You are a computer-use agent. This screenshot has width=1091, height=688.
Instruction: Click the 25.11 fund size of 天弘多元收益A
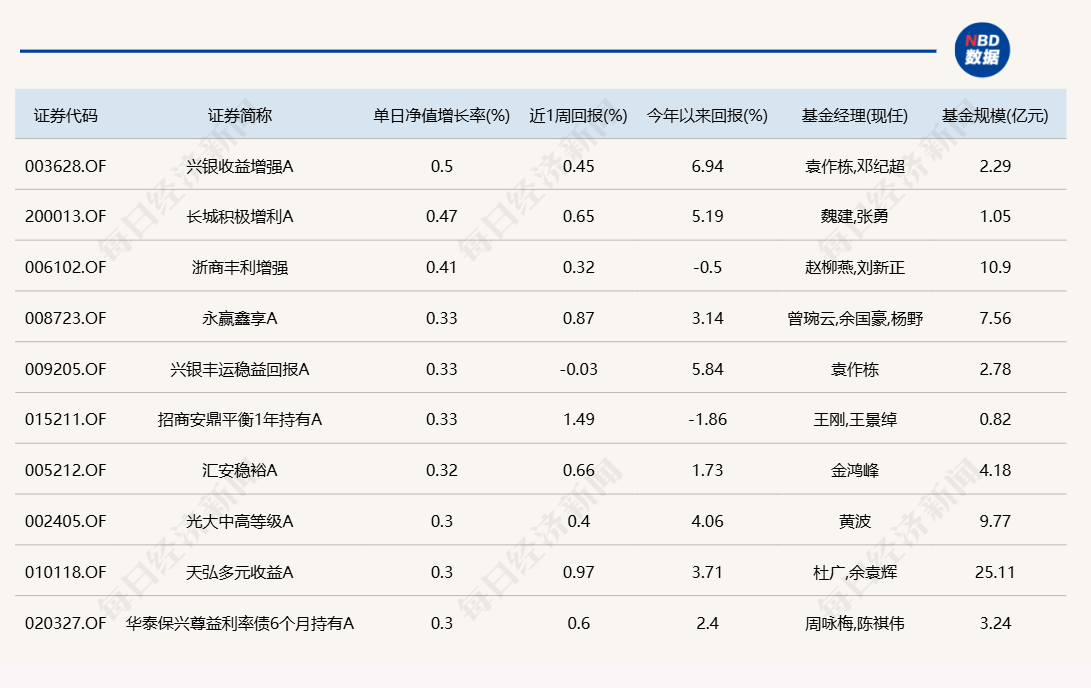(x=995, y=572)
